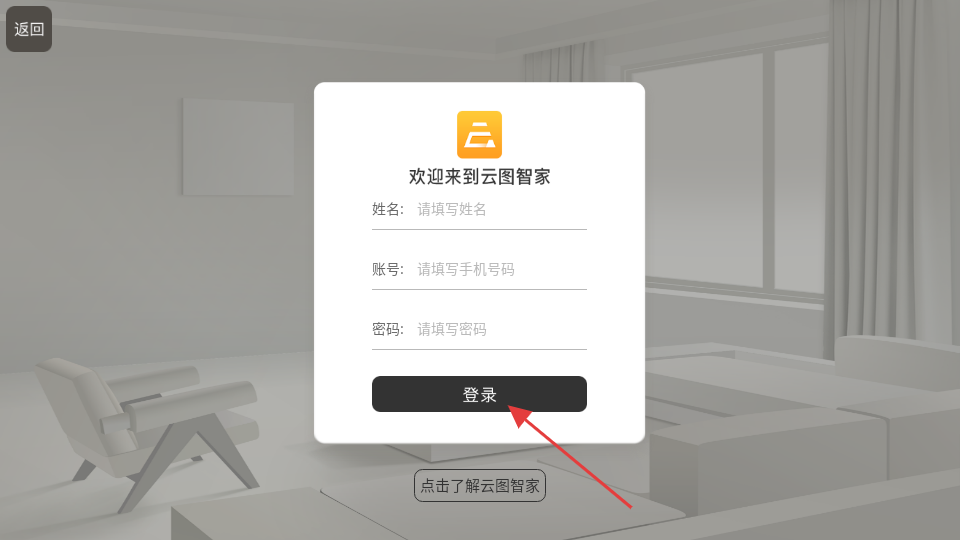Screen dimensions: 960x540
Task: Focus the 请填写密码 password input field
Action: [501, 329]
